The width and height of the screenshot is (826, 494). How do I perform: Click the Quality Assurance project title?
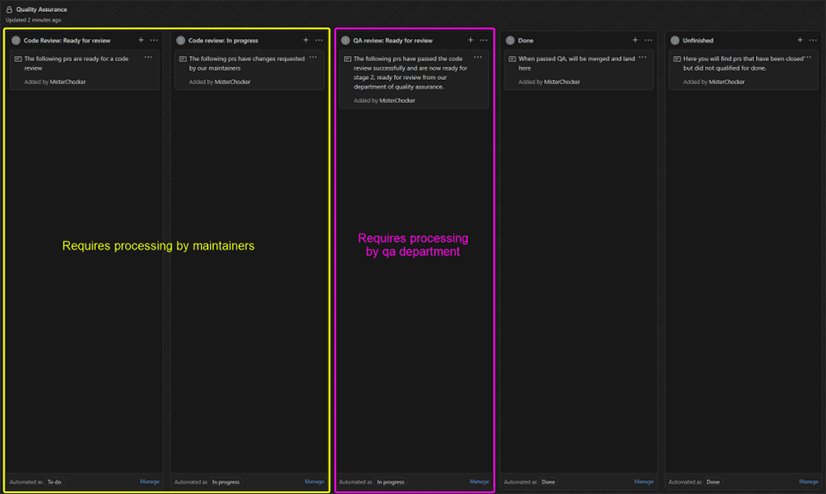pos(41,9)
